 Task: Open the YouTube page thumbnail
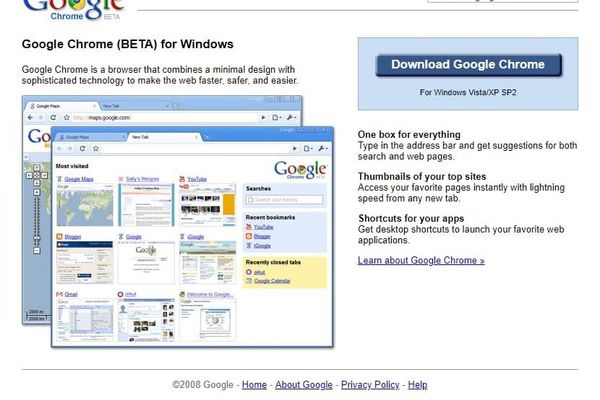pos(208,205)
